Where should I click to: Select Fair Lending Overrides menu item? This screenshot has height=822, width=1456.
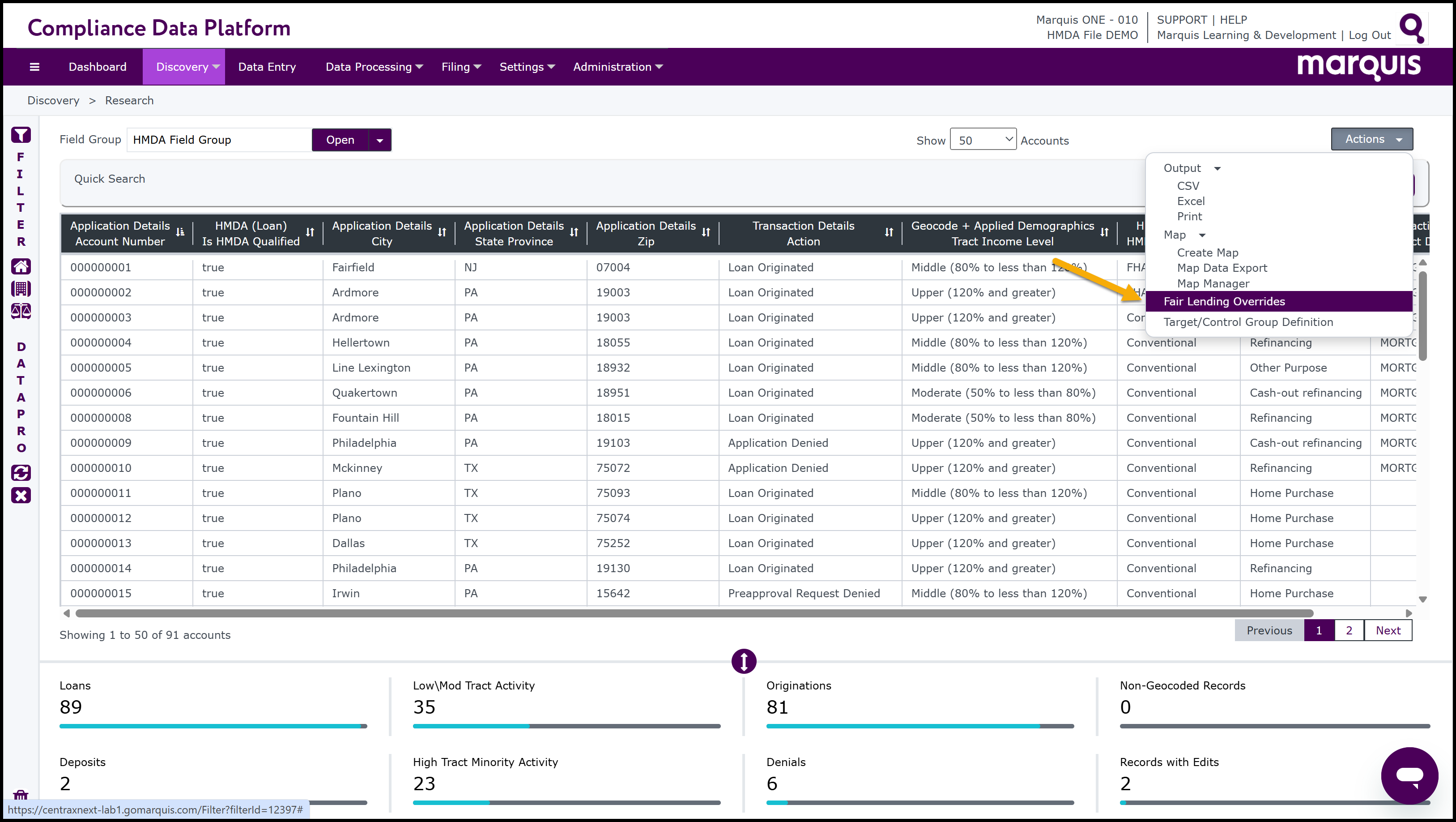1224,301
